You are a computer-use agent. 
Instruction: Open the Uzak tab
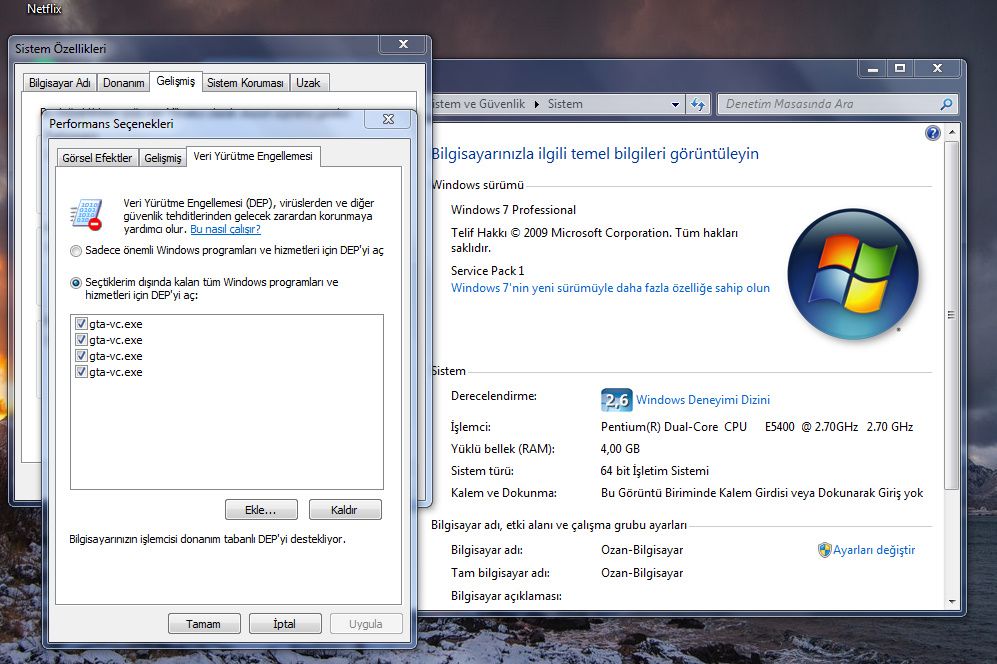tap(308, 83)
